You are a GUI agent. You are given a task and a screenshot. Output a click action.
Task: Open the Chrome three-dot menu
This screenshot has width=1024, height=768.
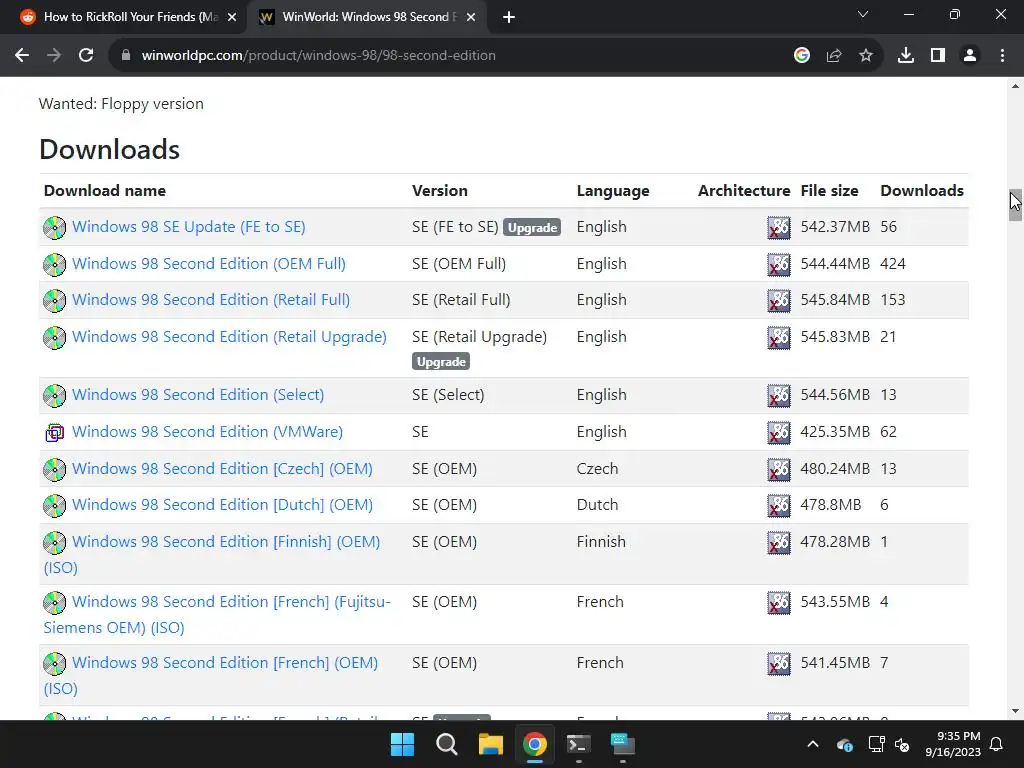[1002, 56]
